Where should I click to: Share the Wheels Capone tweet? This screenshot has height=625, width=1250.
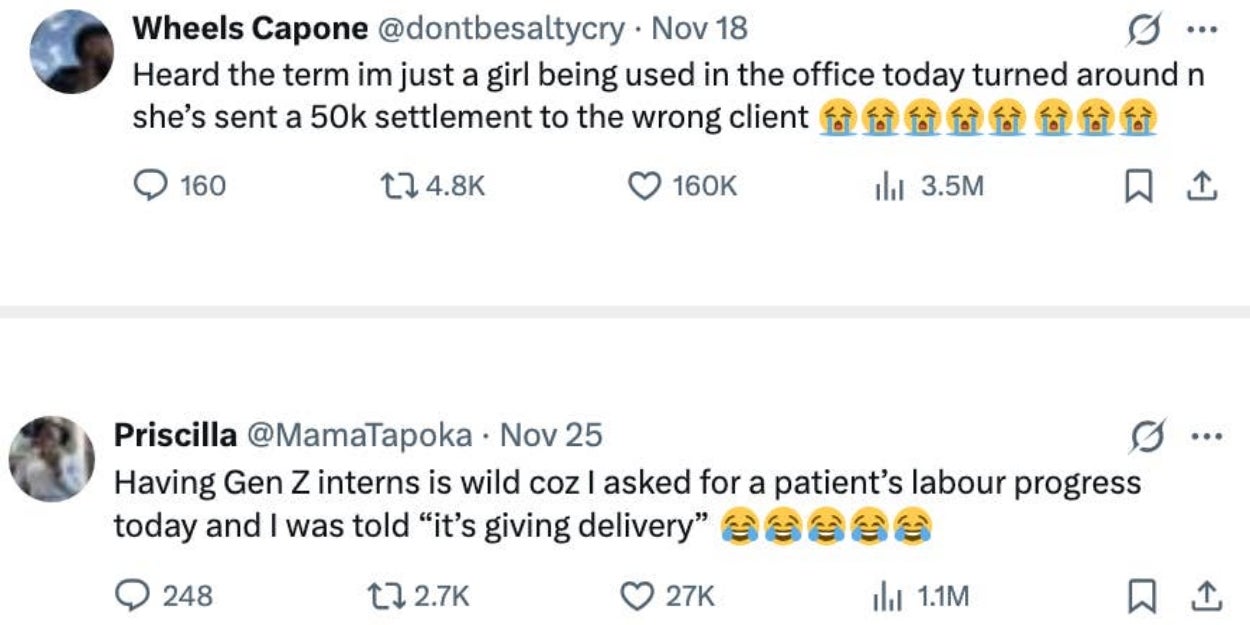(x=1203, y=186)
